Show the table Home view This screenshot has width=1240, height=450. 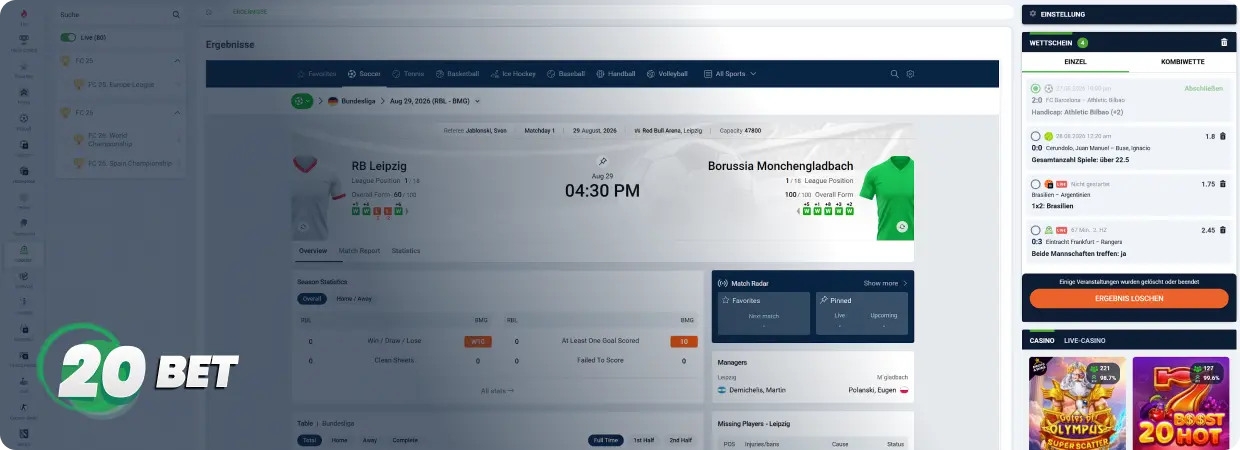(339, 440)
